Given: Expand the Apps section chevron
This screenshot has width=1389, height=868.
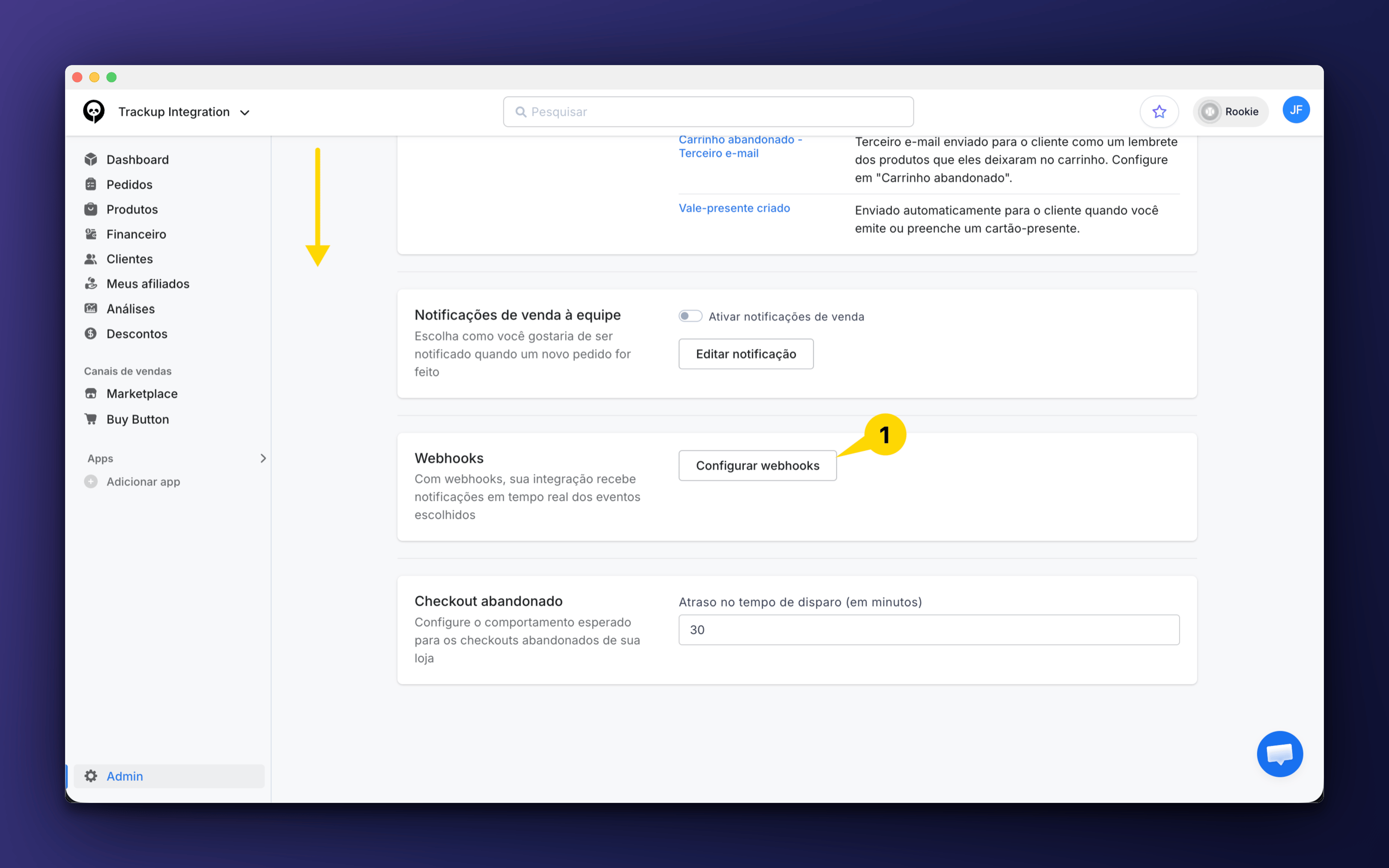Looking at the screenshot, I should [x=263, y=458].
